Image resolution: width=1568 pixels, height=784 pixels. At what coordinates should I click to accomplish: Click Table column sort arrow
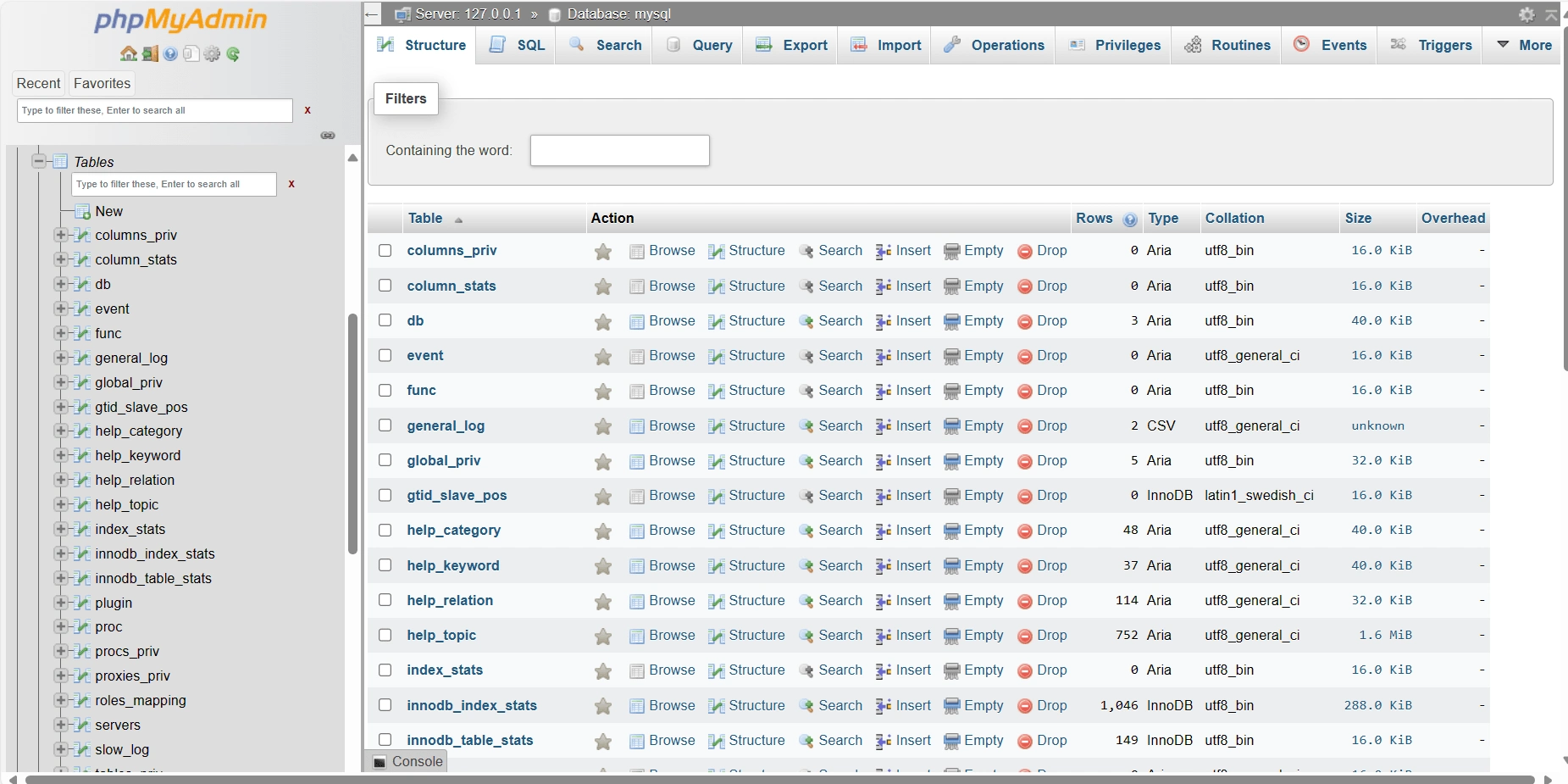click(x=458, y=220)
